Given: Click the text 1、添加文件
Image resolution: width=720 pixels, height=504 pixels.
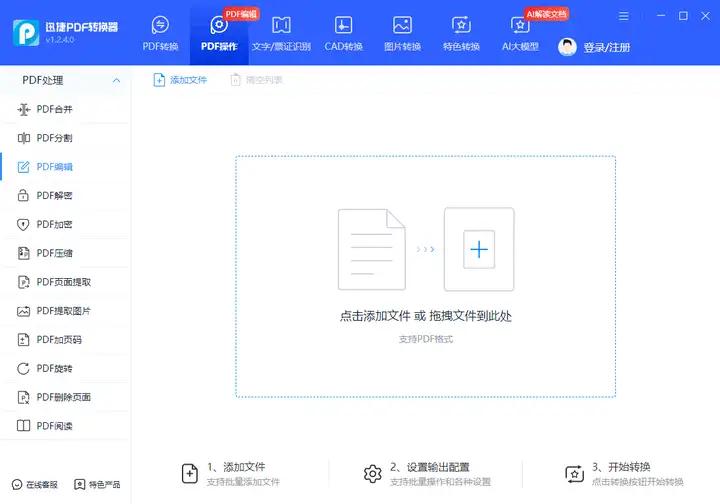Looking at the screenshot, I should [236, 467].
